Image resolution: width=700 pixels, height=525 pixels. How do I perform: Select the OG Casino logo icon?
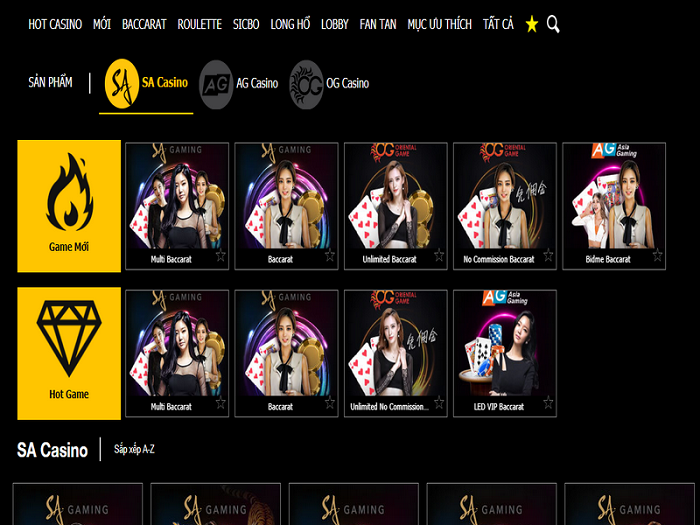point(306,84)
